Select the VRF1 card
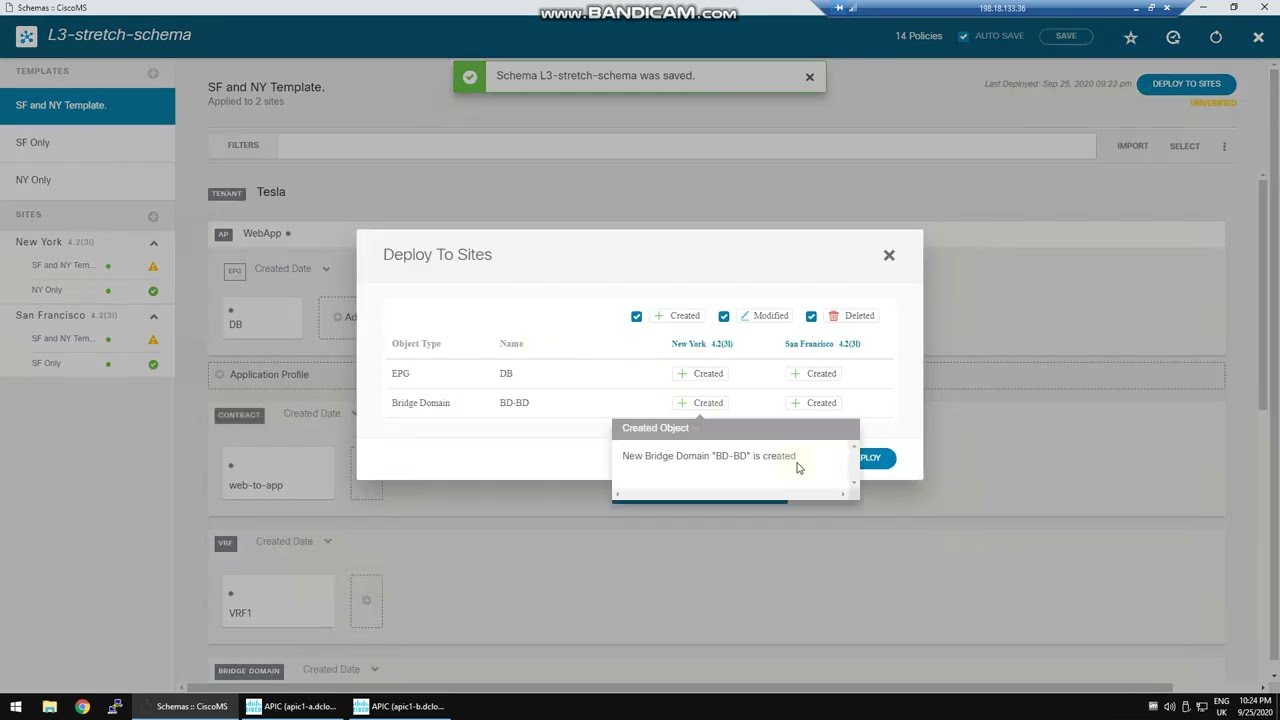The height and width of the screenshot is (720, 1280). [278, 600]
